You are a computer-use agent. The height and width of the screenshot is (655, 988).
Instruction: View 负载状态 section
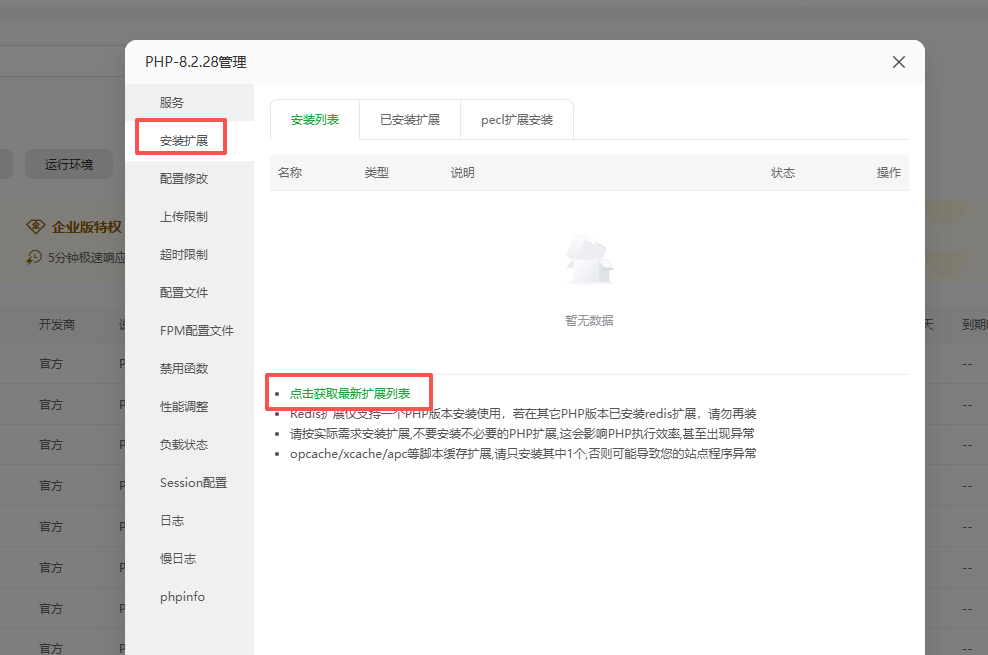click(184, 445)
